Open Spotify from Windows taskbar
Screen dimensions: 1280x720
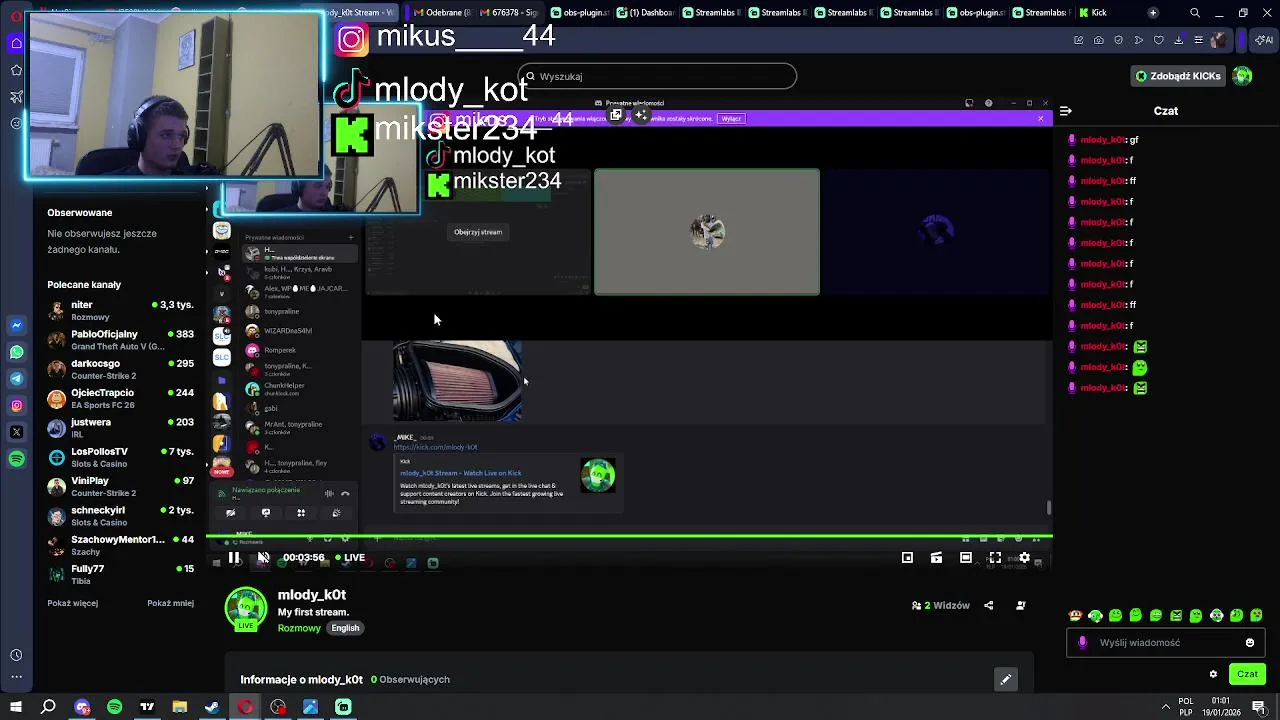(114, 707)
